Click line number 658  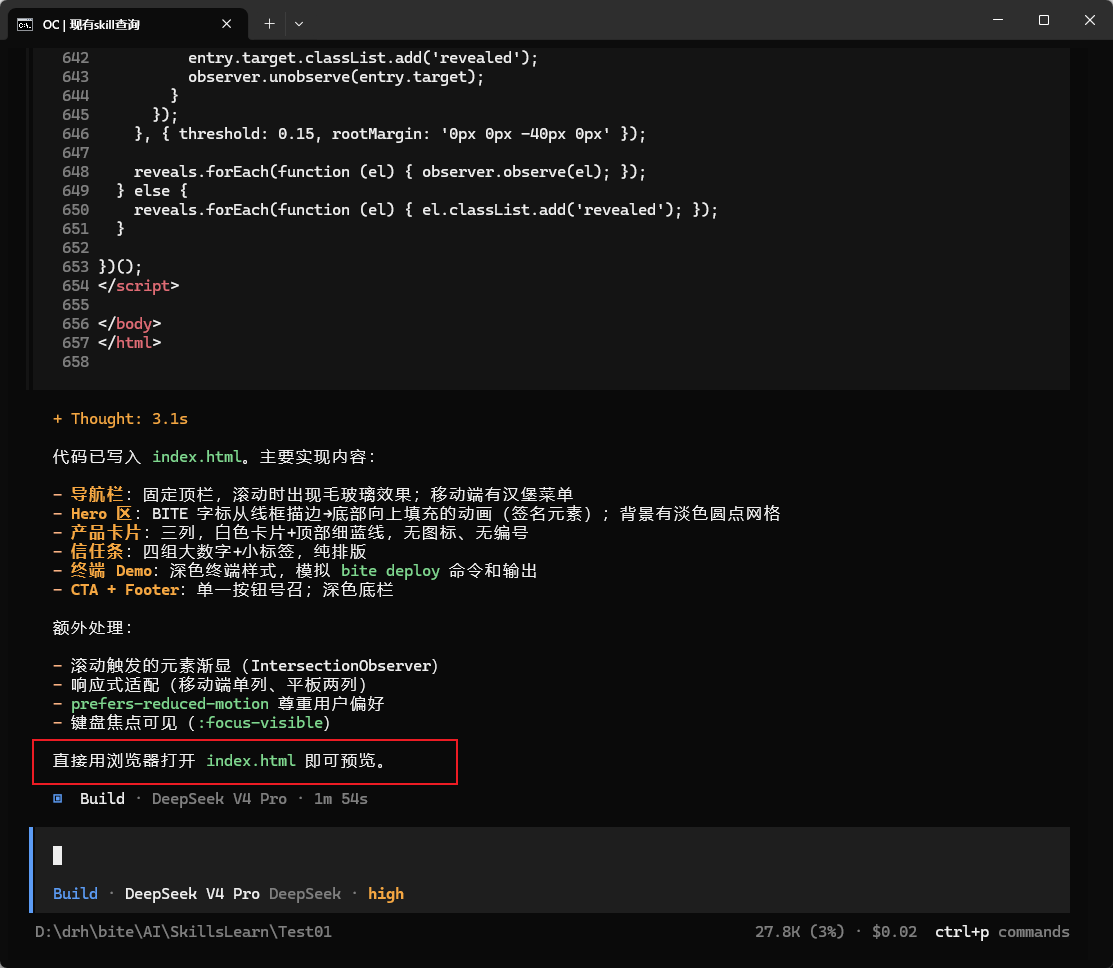click(x=75, y=361)
